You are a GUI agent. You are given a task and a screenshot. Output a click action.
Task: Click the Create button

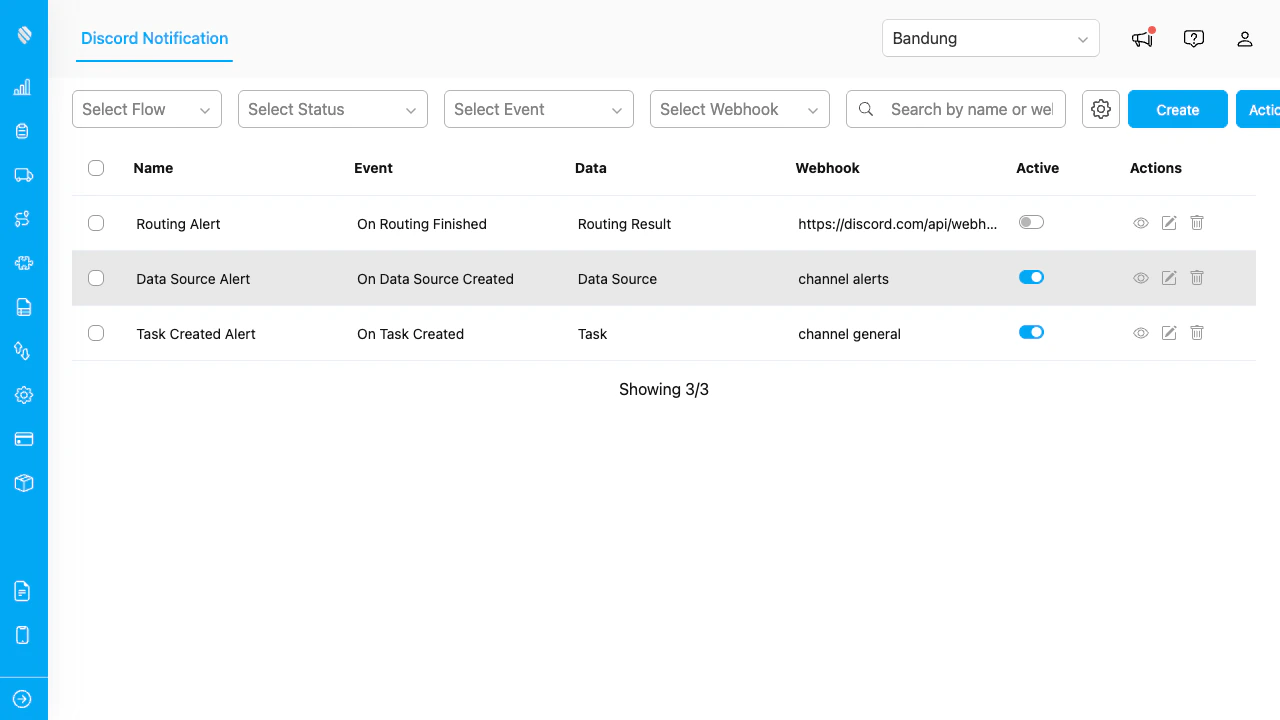tap(1177, 109)
